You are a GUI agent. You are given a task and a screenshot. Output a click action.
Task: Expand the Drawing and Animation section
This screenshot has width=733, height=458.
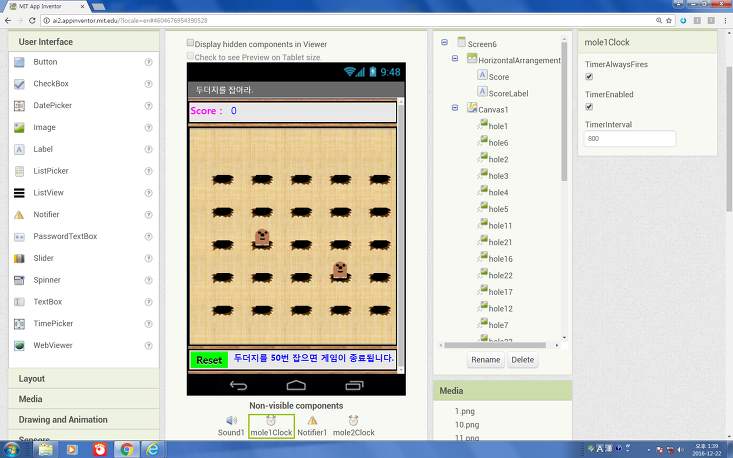[84, 420]
